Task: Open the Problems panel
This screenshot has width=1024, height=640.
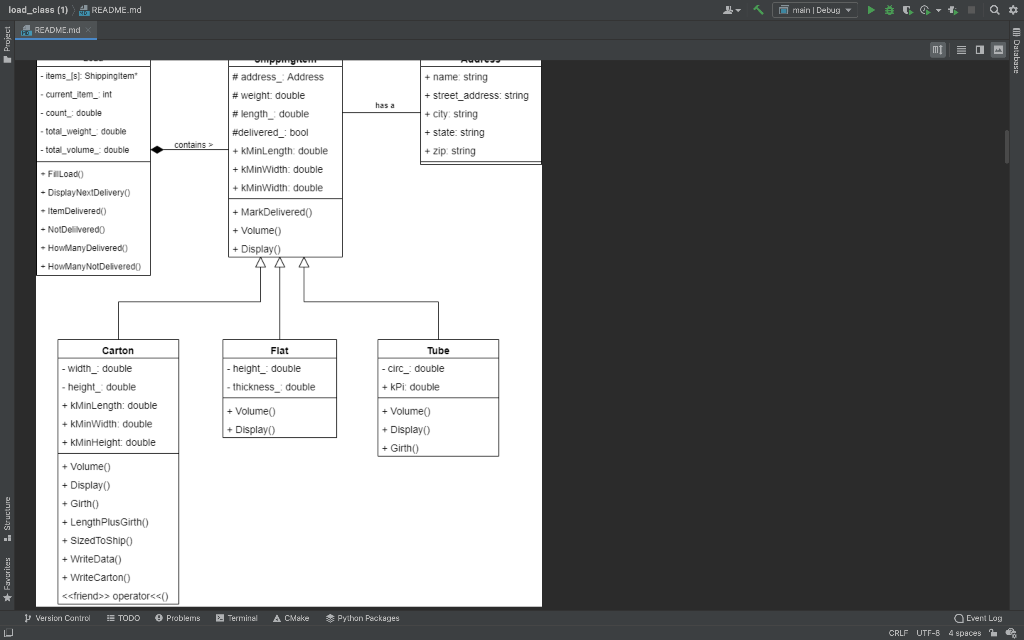Action: [x=178, y=618]
